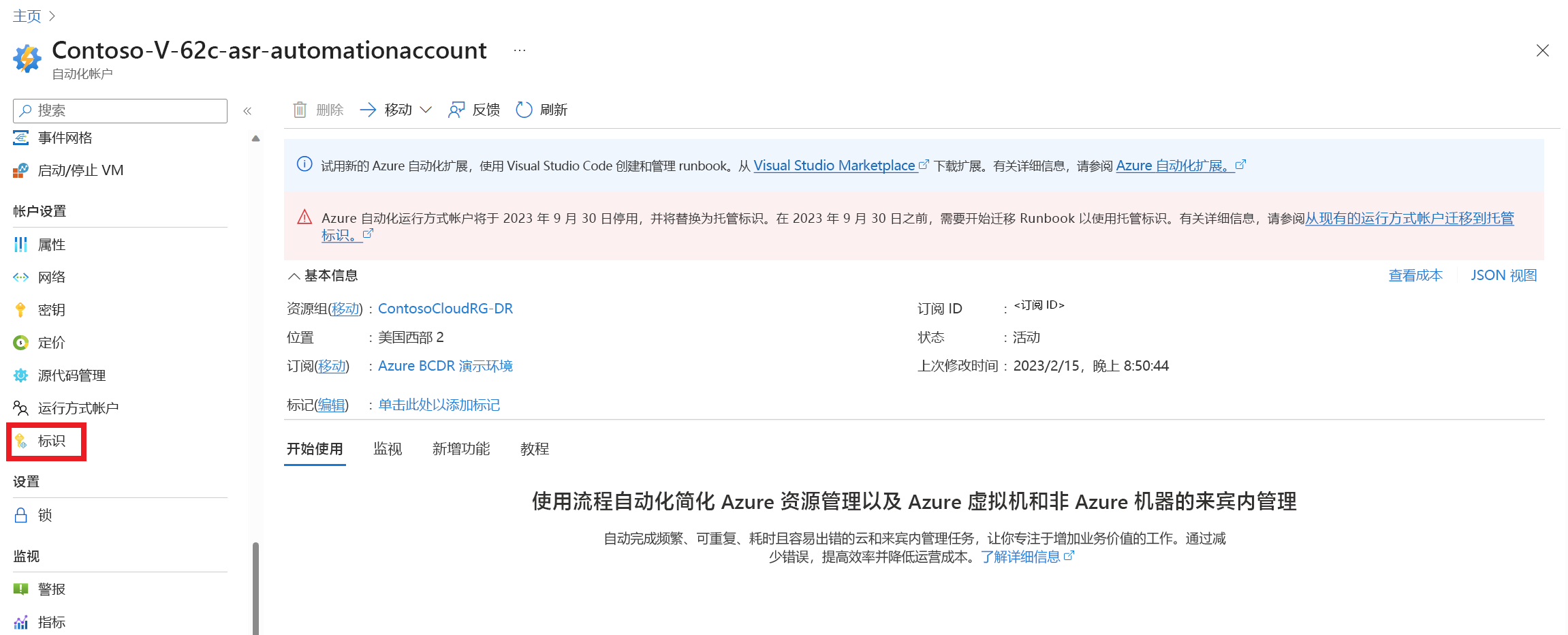This screenshot has width=1568, height=635.
Task: Click the 监视 sidebar section header
Action: pyautogui.click(x=26, y=556)
